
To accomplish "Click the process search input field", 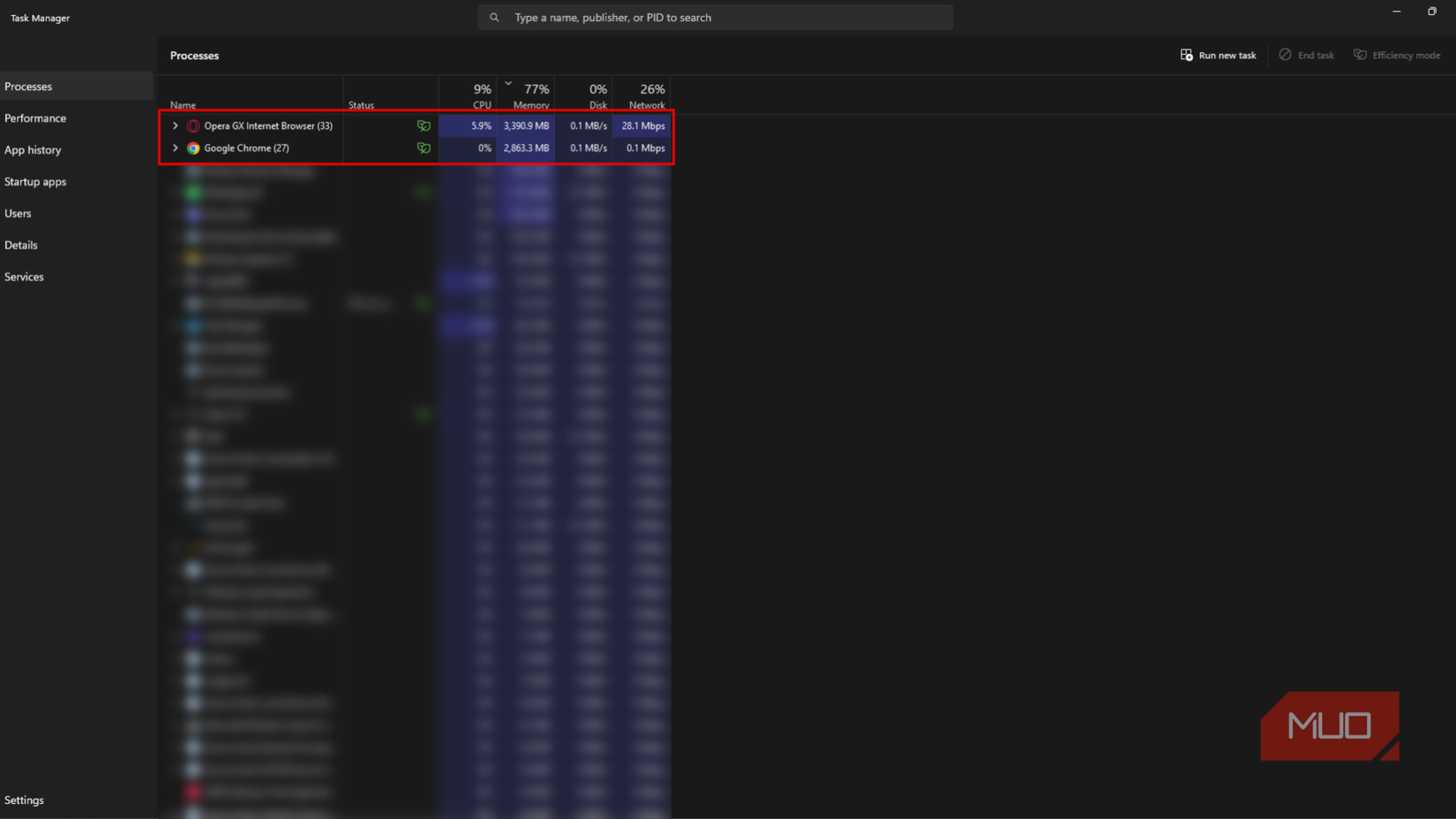I will (715, 17).
